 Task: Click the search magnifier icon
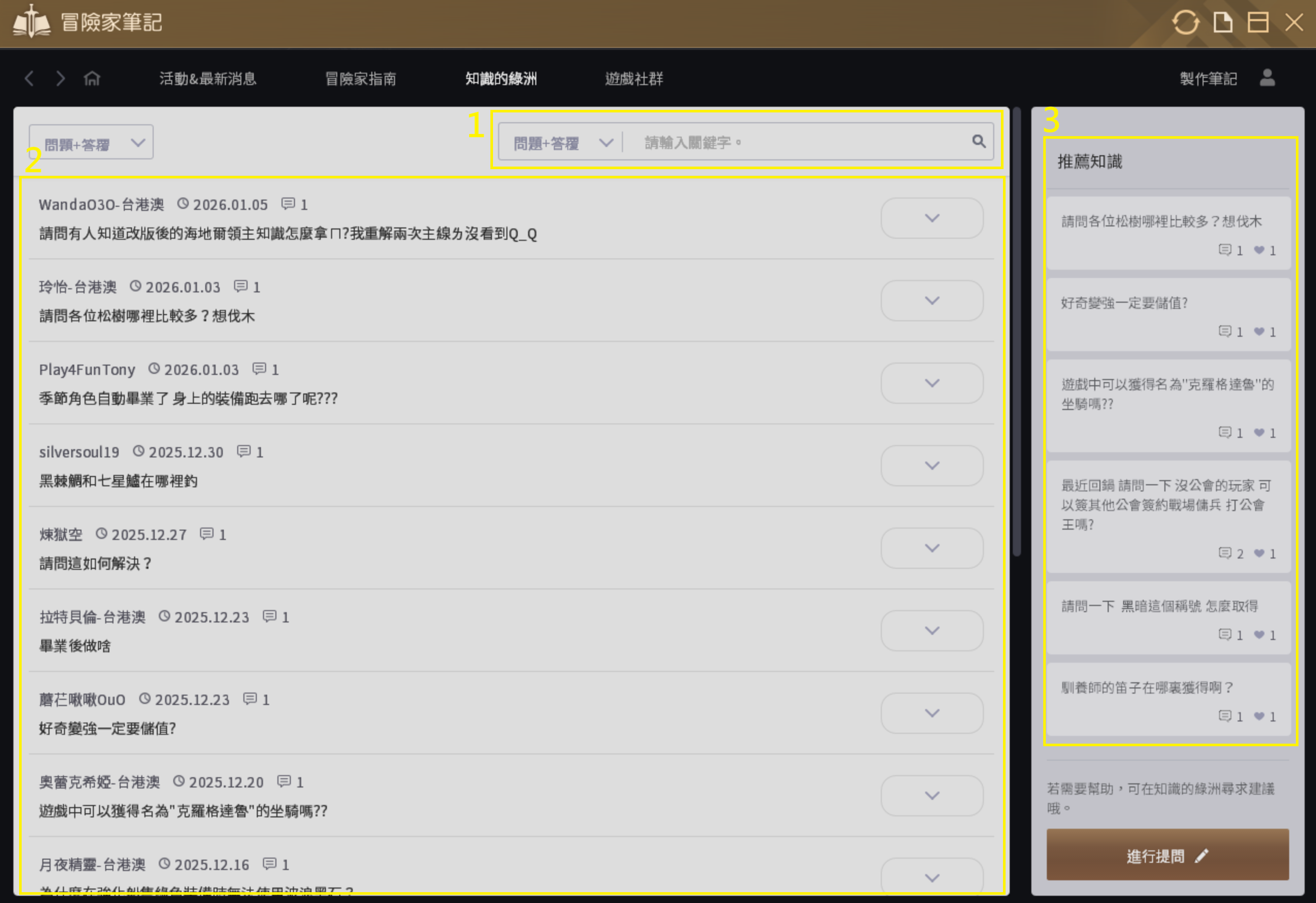(x=979, y=141)
